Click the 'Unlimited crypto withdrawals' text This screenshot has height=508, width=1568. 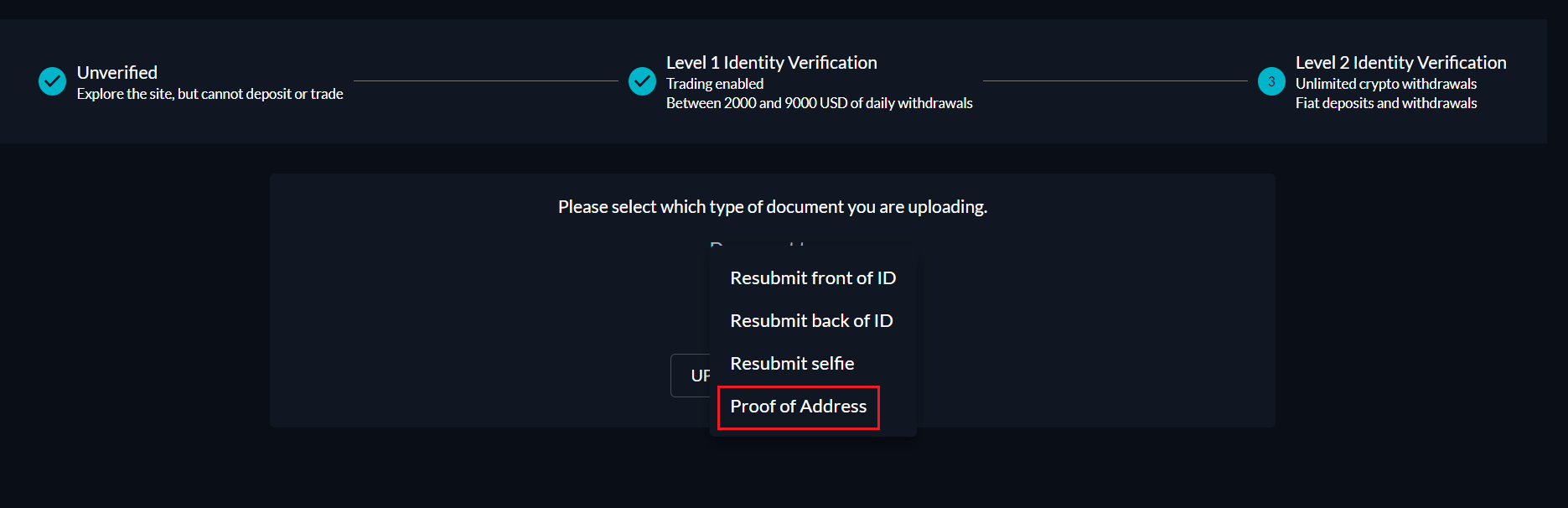(x=1385, y=84)
